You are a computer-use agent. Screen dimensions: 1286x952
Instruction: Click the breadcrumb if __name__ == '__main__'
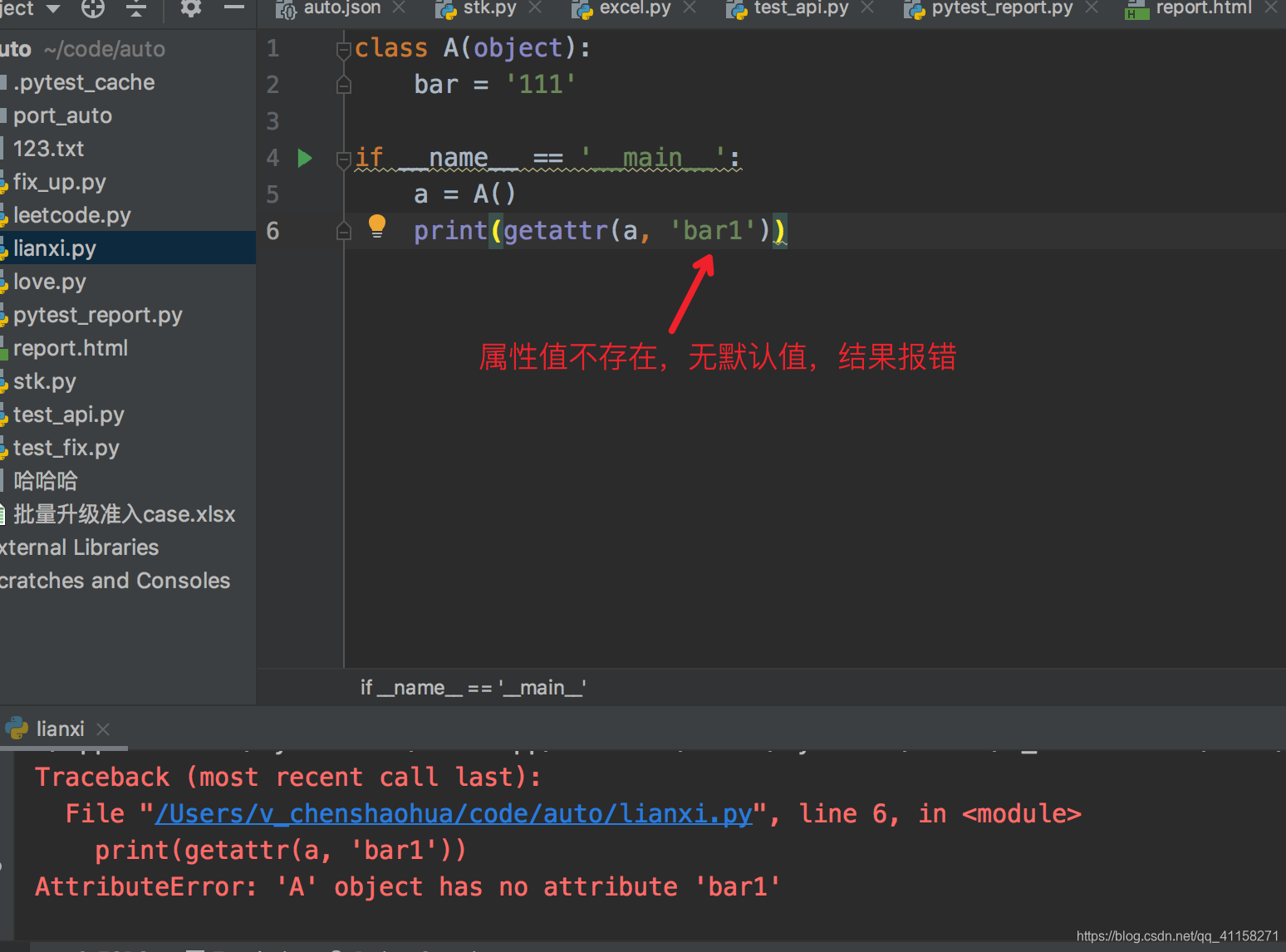click(473, 688)
